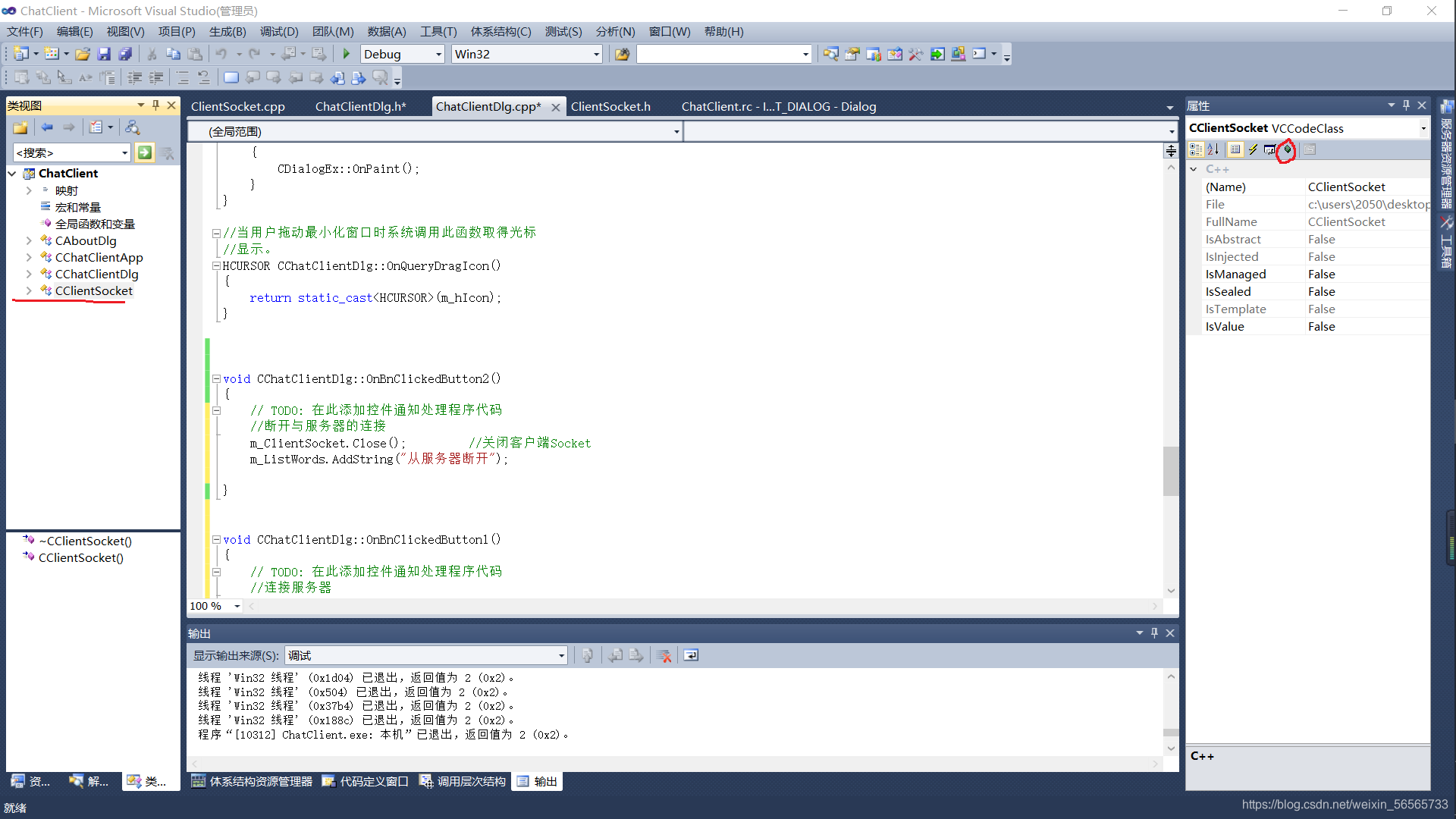
Task: Click the Toolbox hammer-and-wrench toolbar icon
Action: [915, 54]
